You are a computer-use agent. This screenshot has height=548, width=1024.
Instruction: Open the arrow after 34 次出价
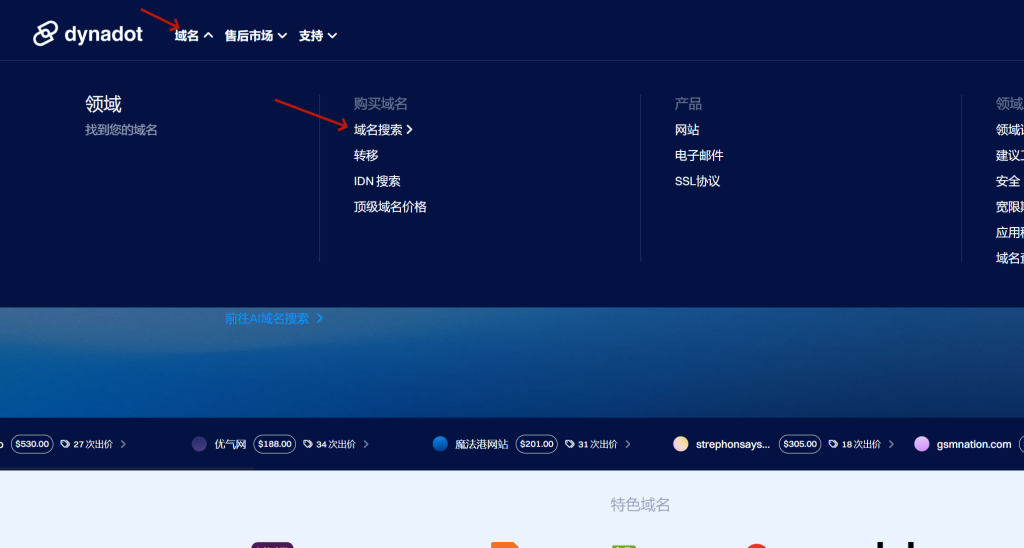click(366, 444)
